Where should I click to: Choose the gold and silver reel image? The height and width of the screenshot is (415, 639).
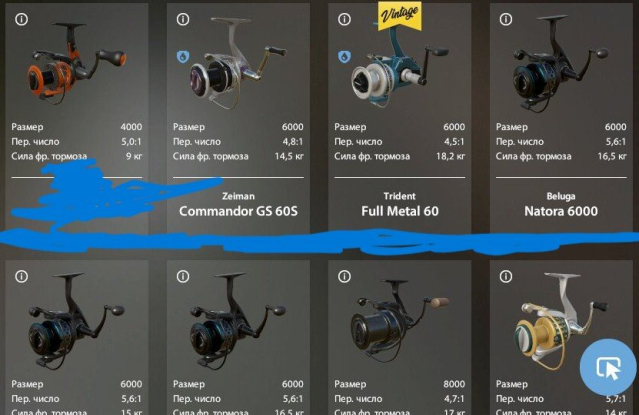click(x=561, y=320)
